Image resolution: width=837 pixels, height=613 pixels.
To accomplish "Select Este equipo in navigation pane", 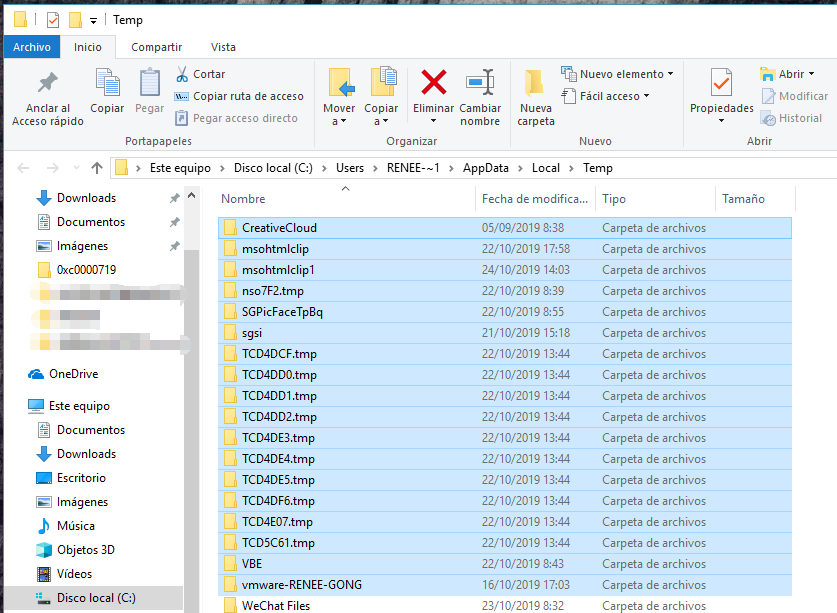I will (79, 406).
